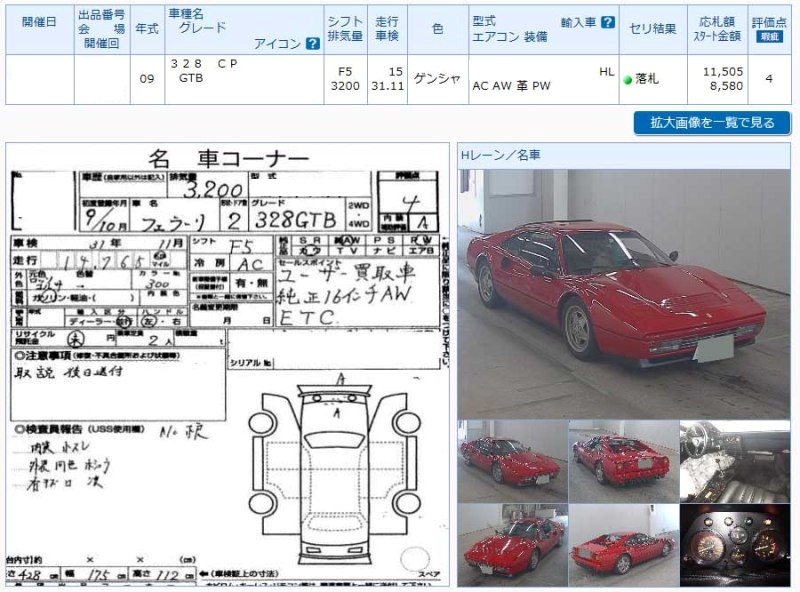The width and height of the screenshot is (800, 592).
Task: Click the 車種名 column header text
Action: click(186, 14)
